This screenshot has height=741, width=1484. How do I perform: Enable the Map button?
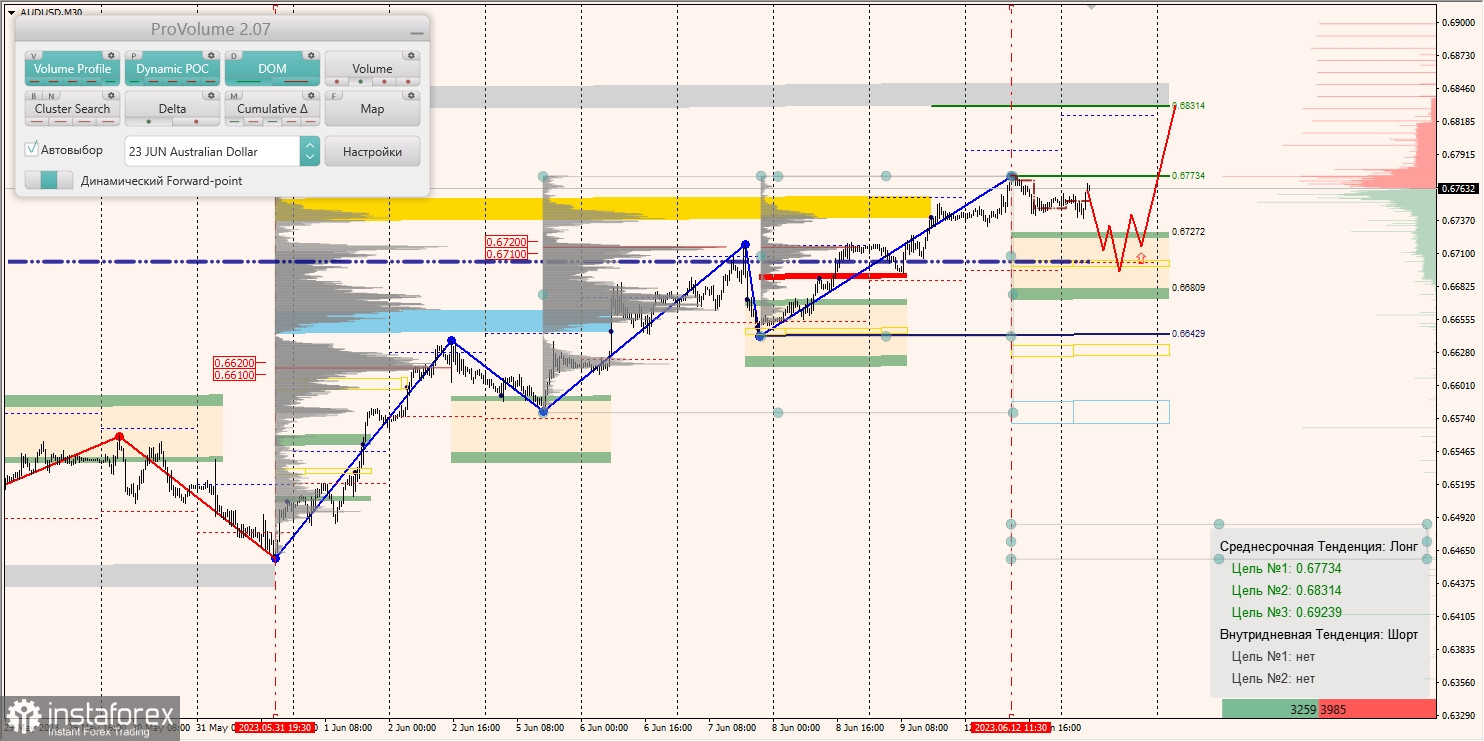[x=372, y=109]
